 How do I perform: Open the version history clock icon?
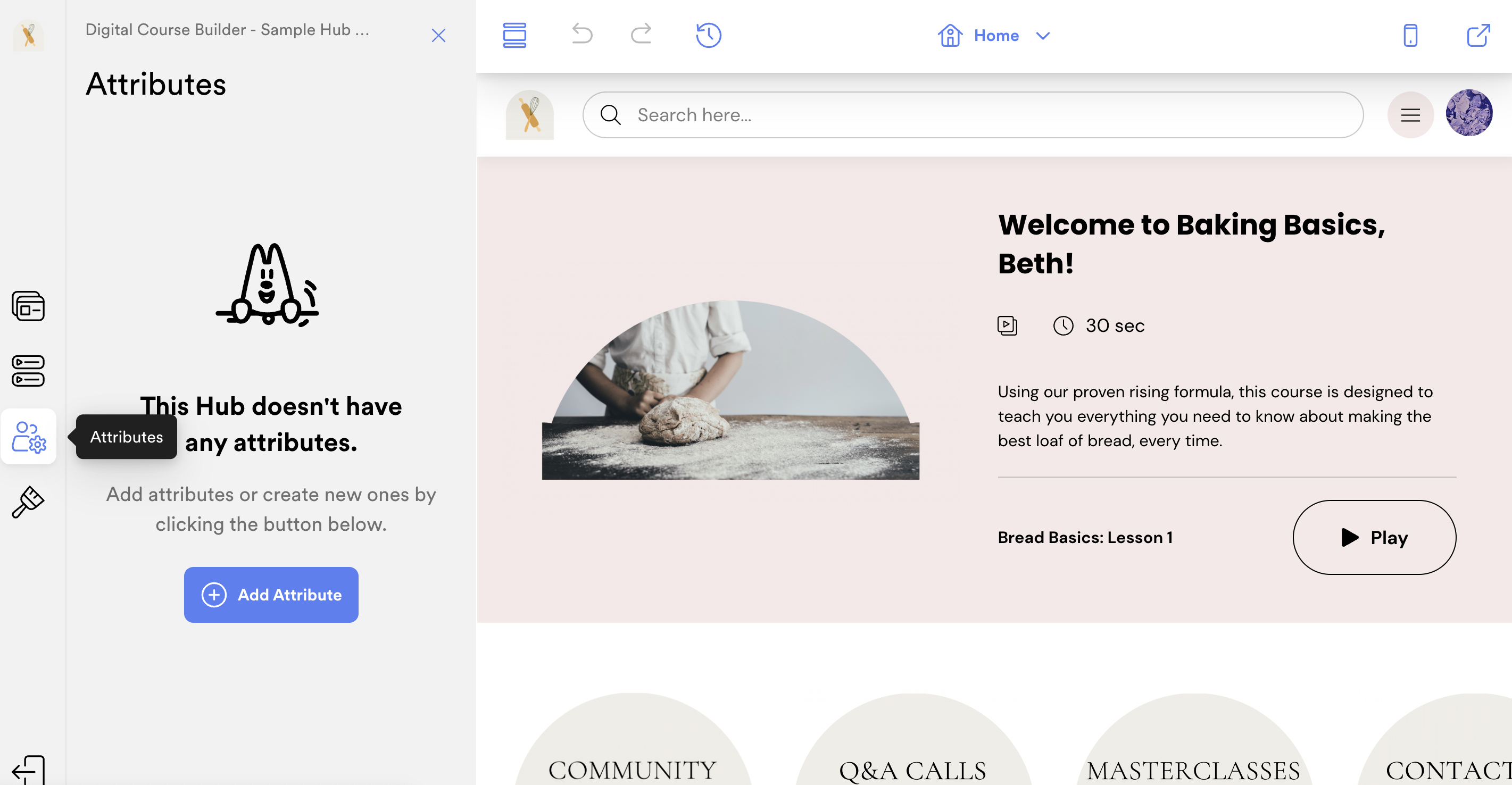coord(709,35)
